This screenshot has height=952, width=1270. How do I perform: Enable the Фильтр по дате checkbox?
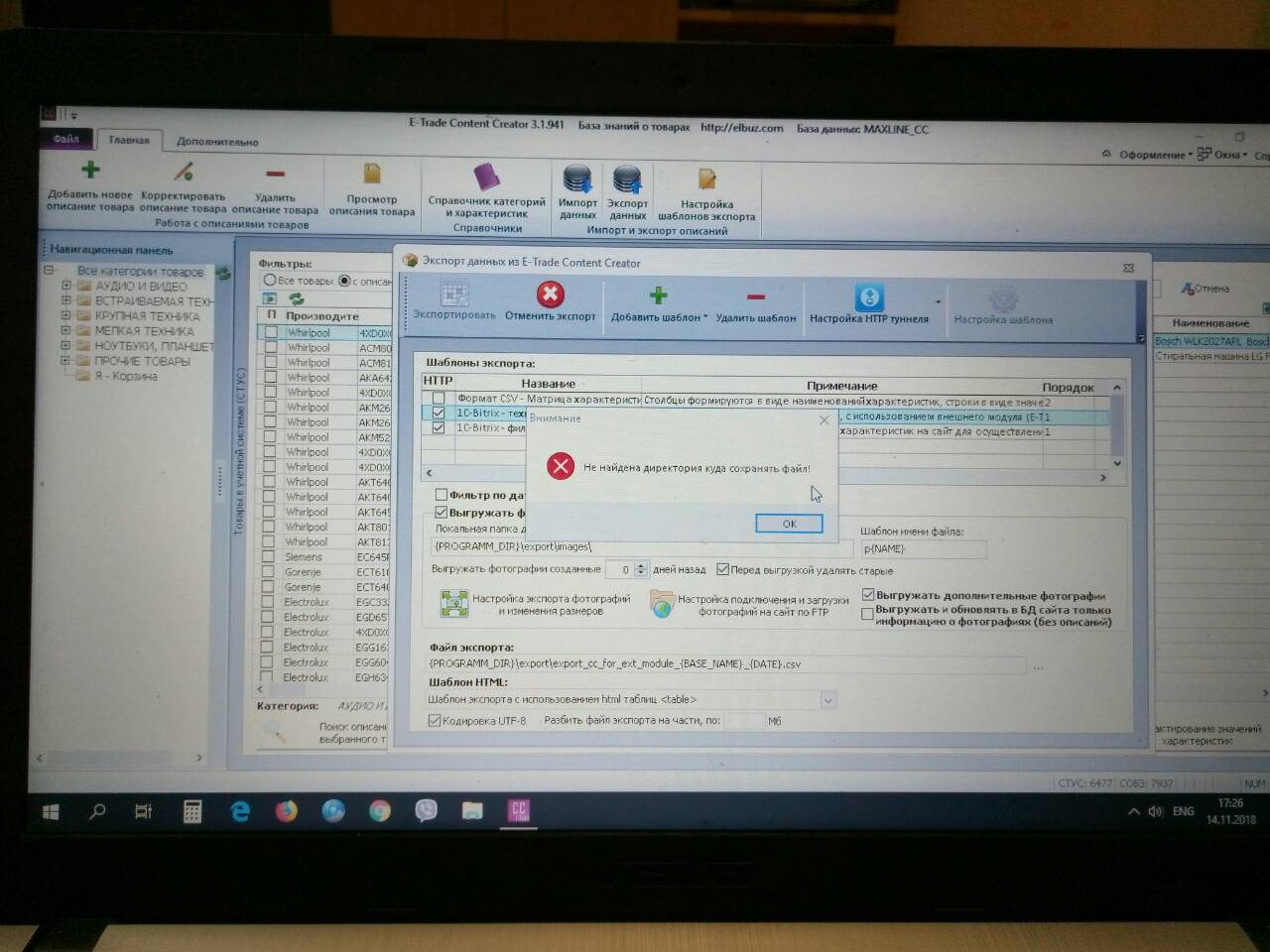pos(442,495)
